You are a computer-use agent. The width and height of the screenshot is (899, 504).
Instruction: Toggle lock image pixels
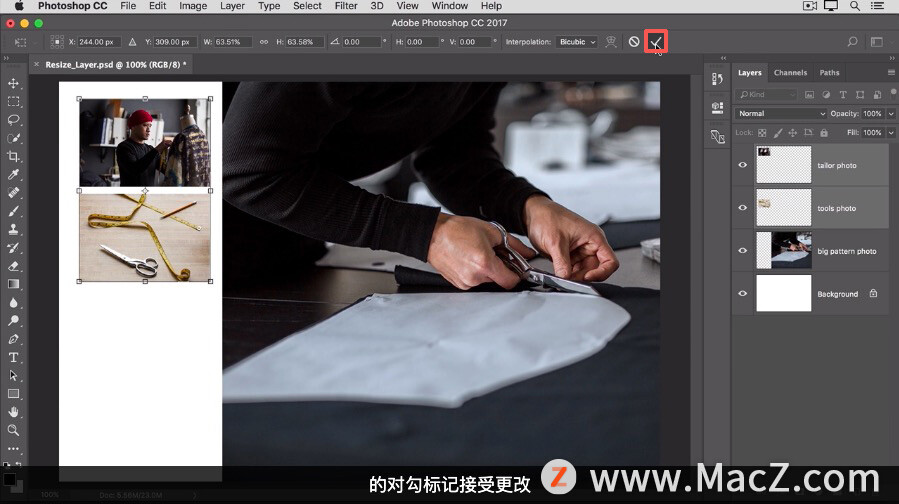777,132
